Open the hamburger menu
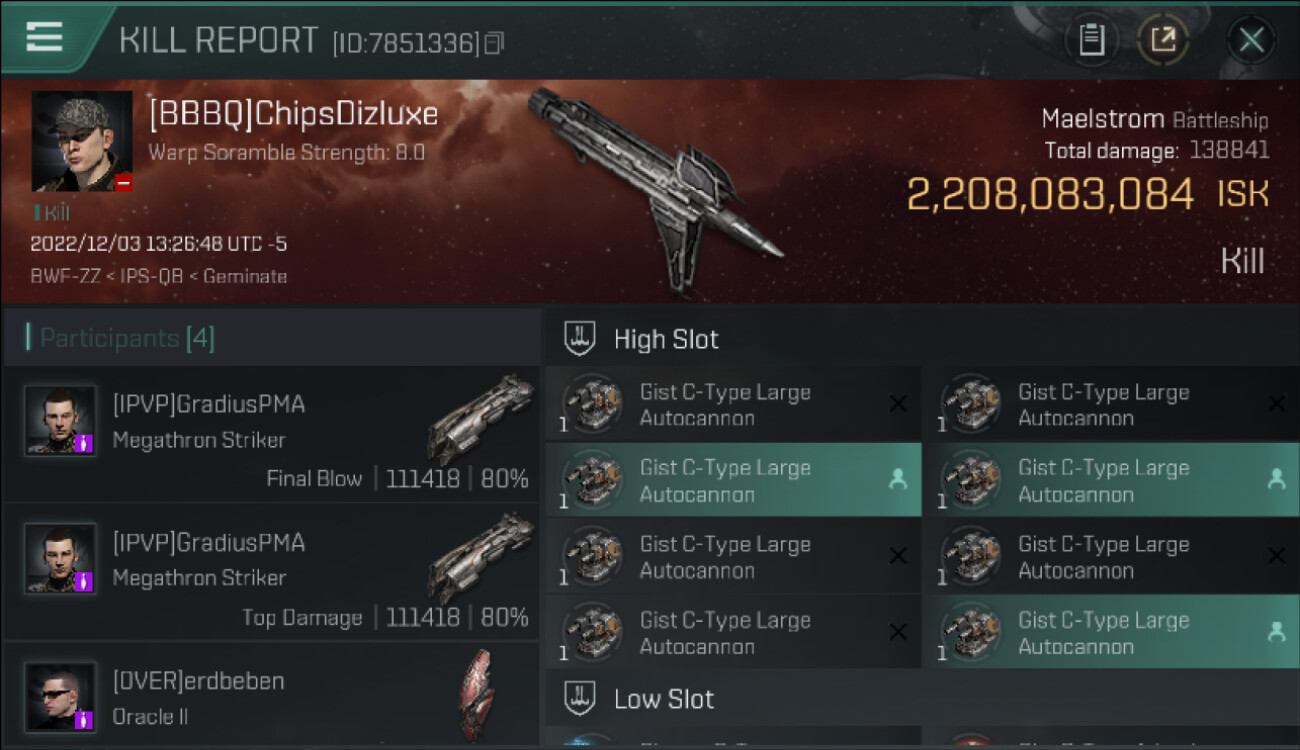This screenshot has width=1300, height=750. (44, 37)
